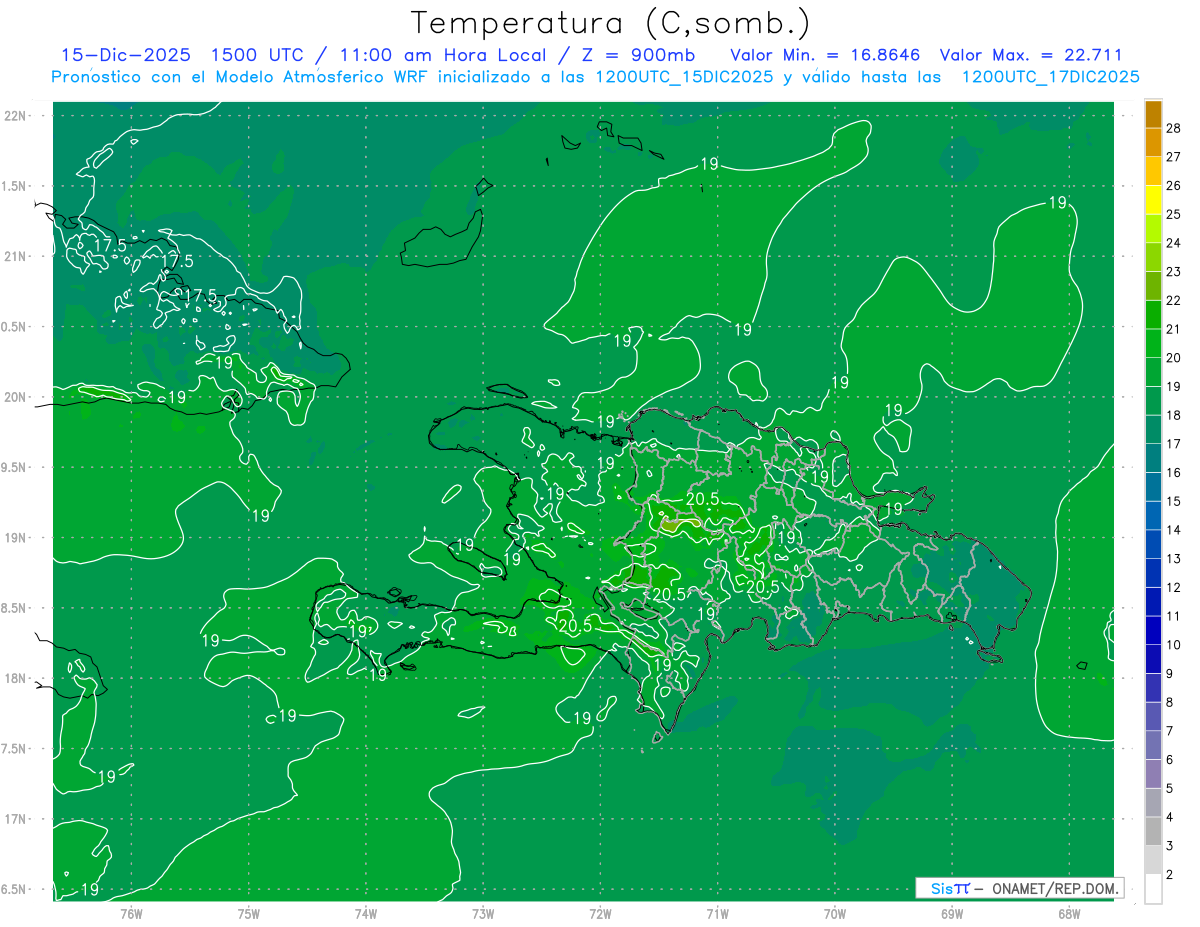Pick the gray swatch between 3 and 4
Screen dimensions: 1200x927
point(1153,832)
